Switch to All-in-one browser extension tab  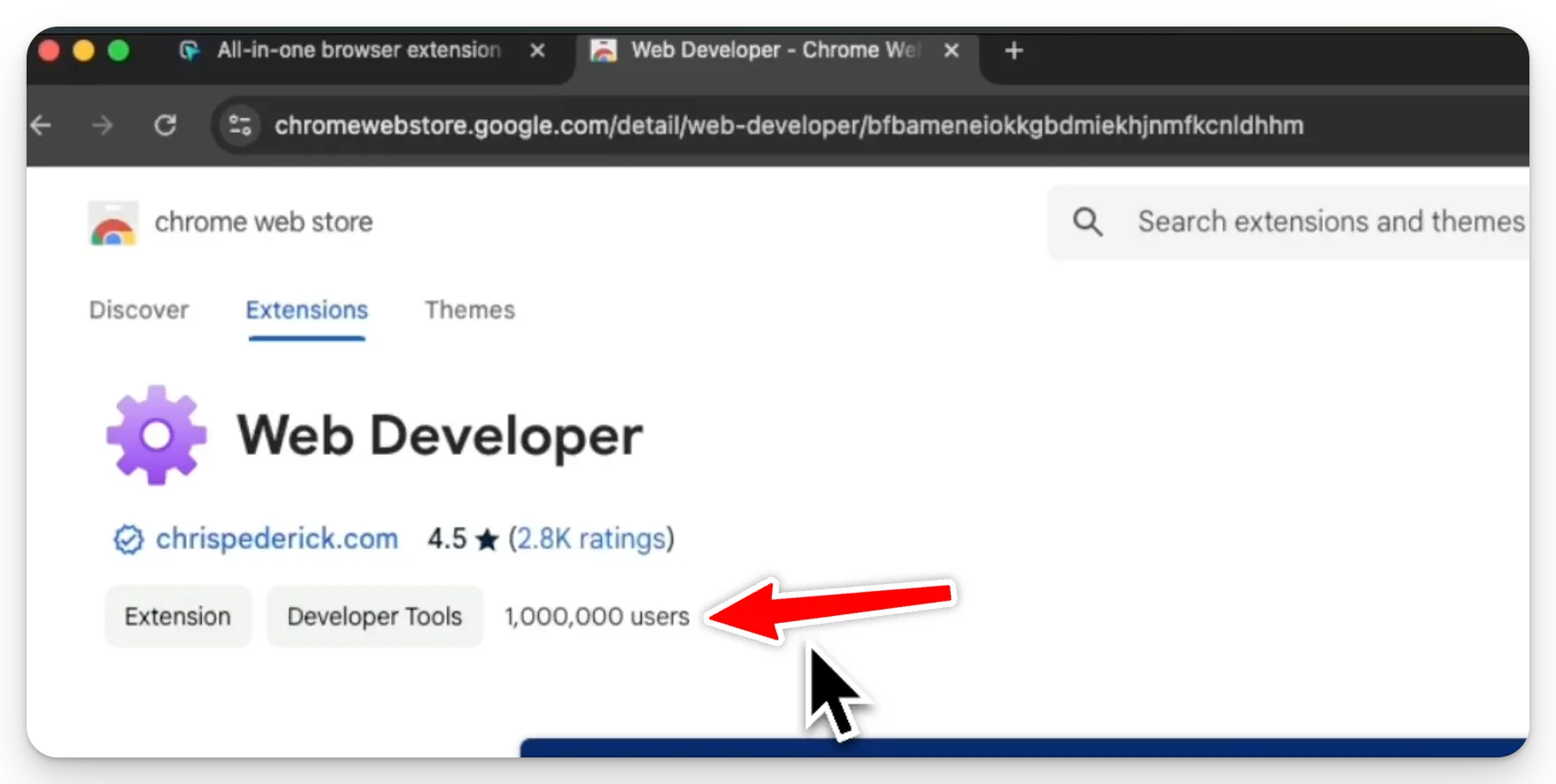click(358, 50)
